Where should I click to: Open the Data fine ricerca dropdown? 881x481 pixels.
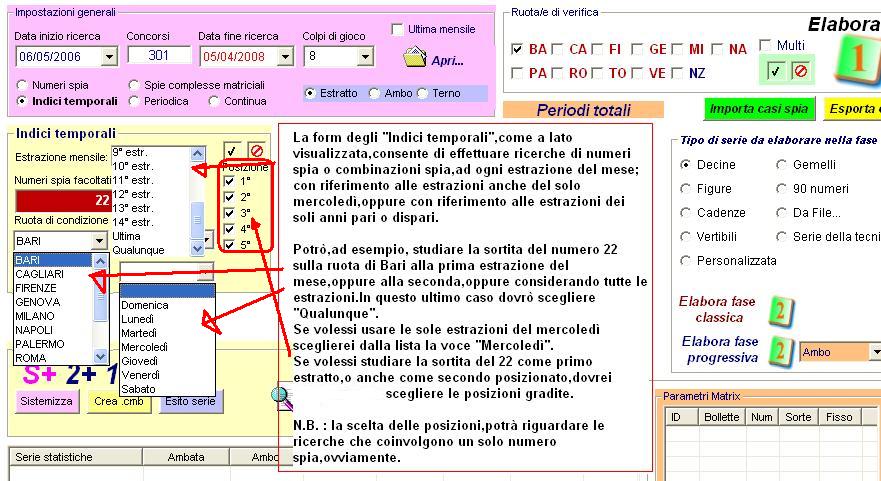(285, 56)
